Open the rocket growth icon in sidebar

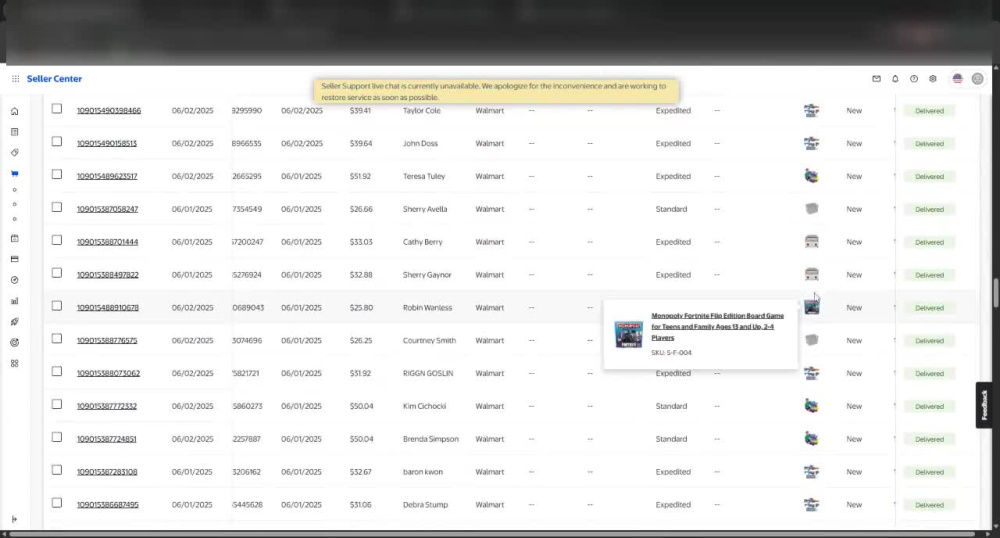[x=15, y=321]
